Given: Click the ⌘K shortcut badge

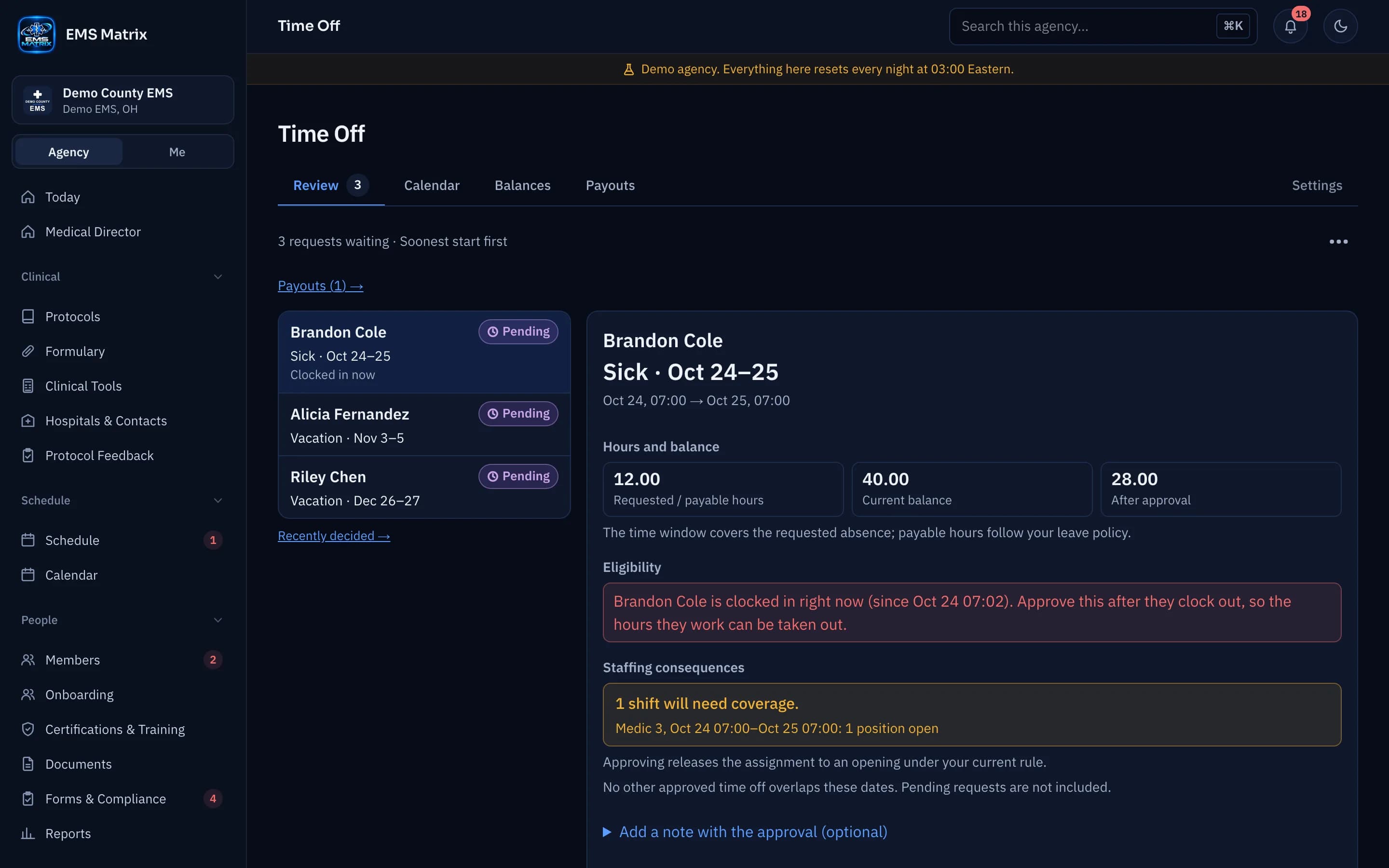Looking at the screenshot, I should pyautogui.click(x=1233, y=27).
